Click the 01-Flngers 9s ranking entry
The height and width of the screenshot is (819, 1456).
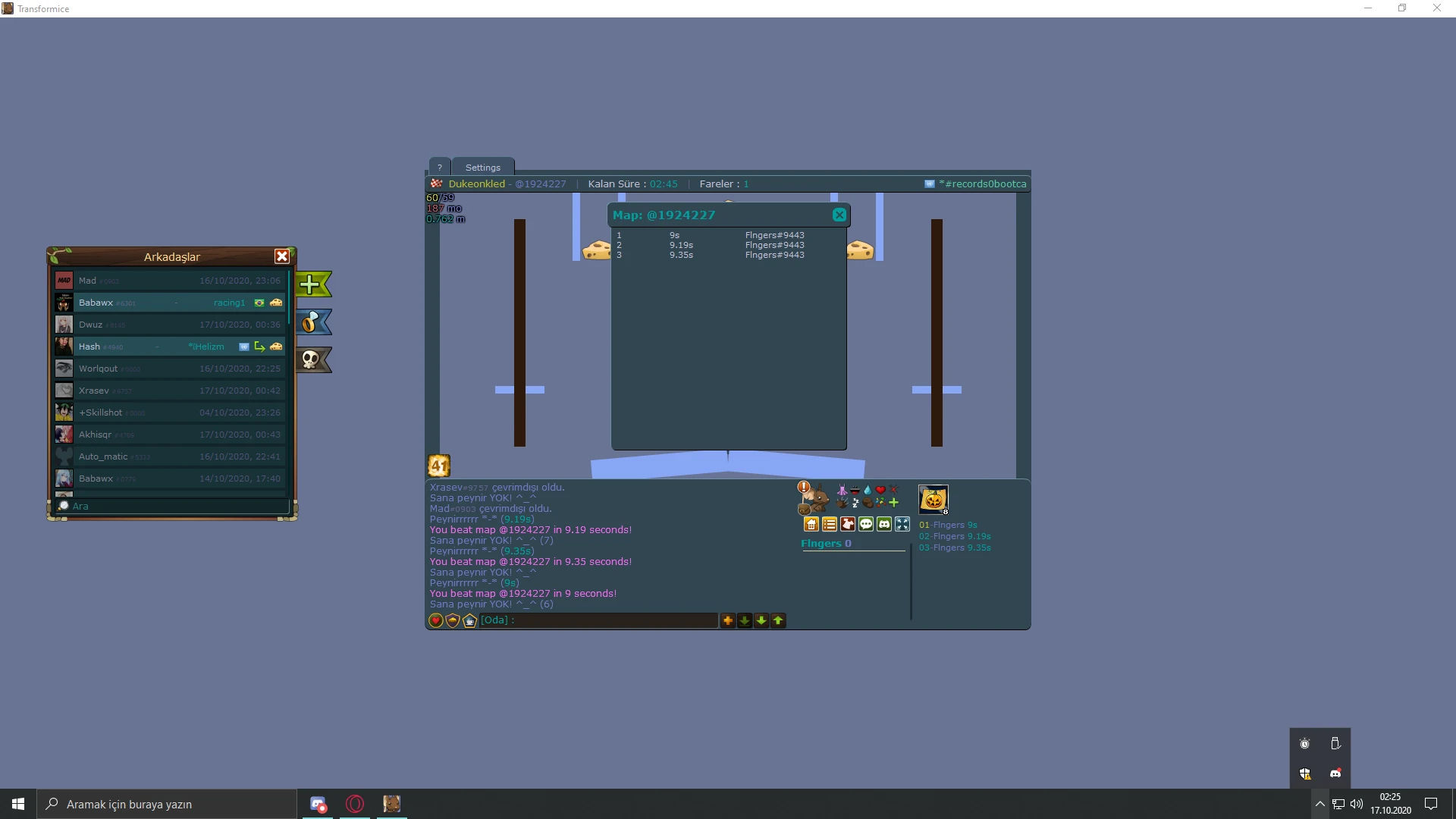[x=948, y=525]
